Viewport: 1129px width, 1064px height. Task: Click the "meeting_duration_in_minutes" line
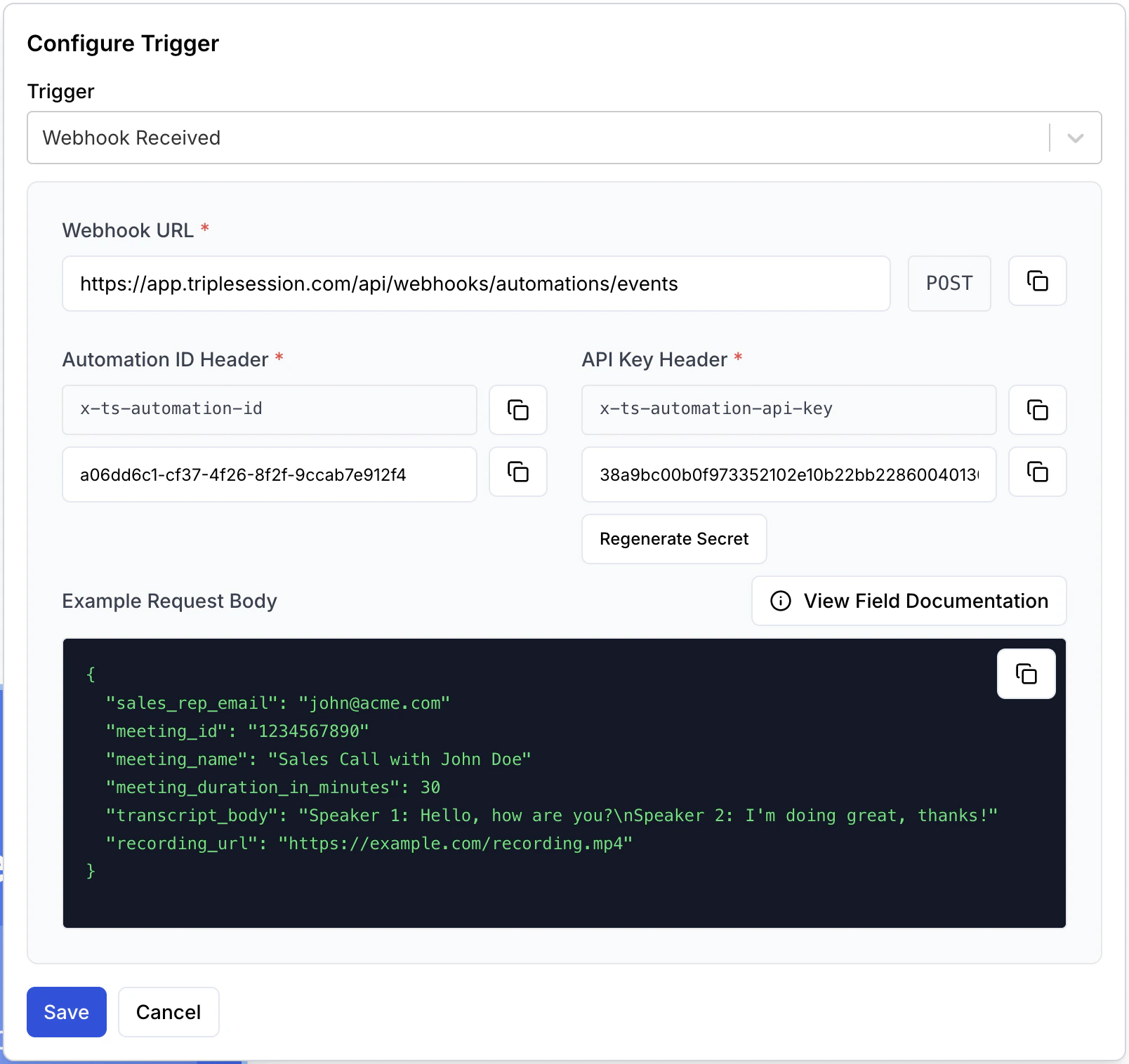pyautogui.click(x=272, y=787)
